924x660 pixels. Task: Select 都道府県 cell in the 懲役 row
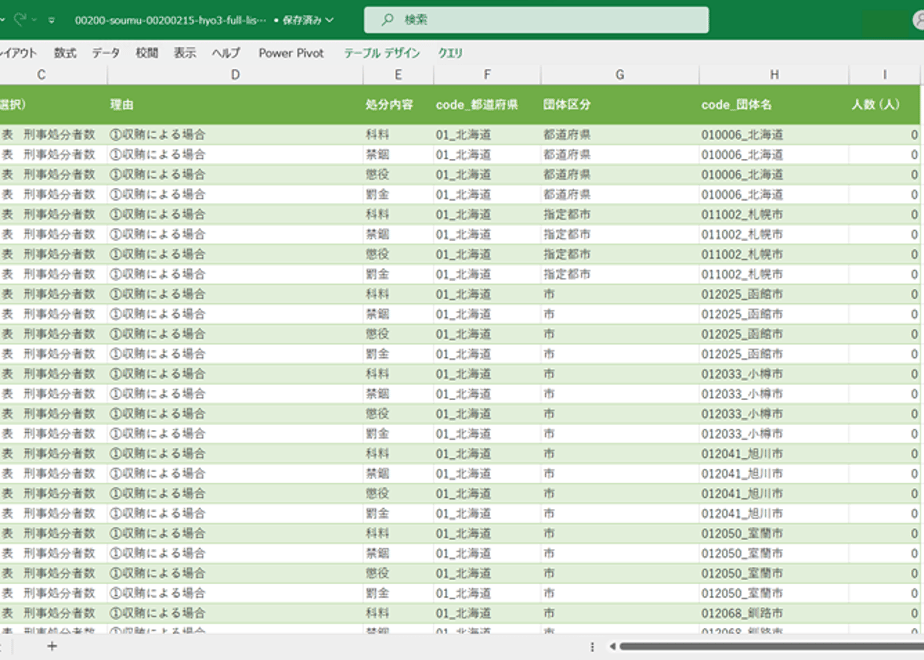620,175
